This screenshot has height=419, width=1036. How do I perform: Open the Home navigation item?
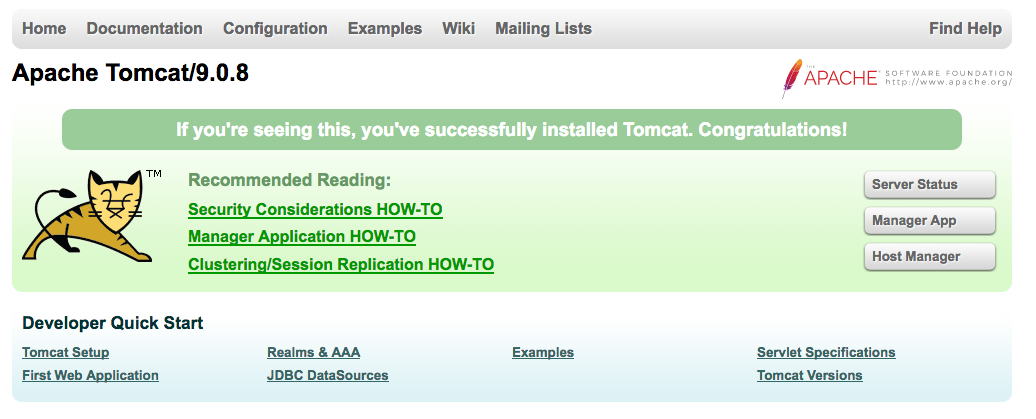[44, 29]
